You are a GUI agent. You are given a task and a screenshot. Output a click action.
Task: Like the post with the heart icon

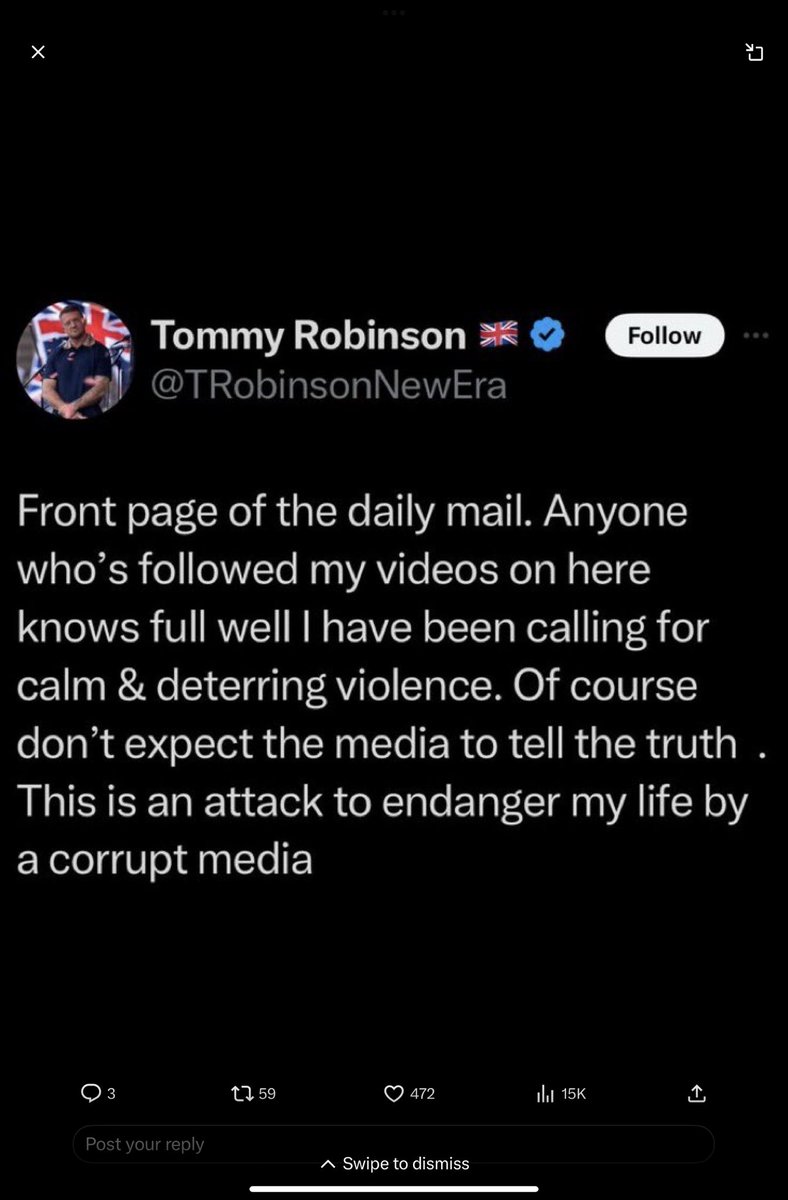pos(394,1094)
